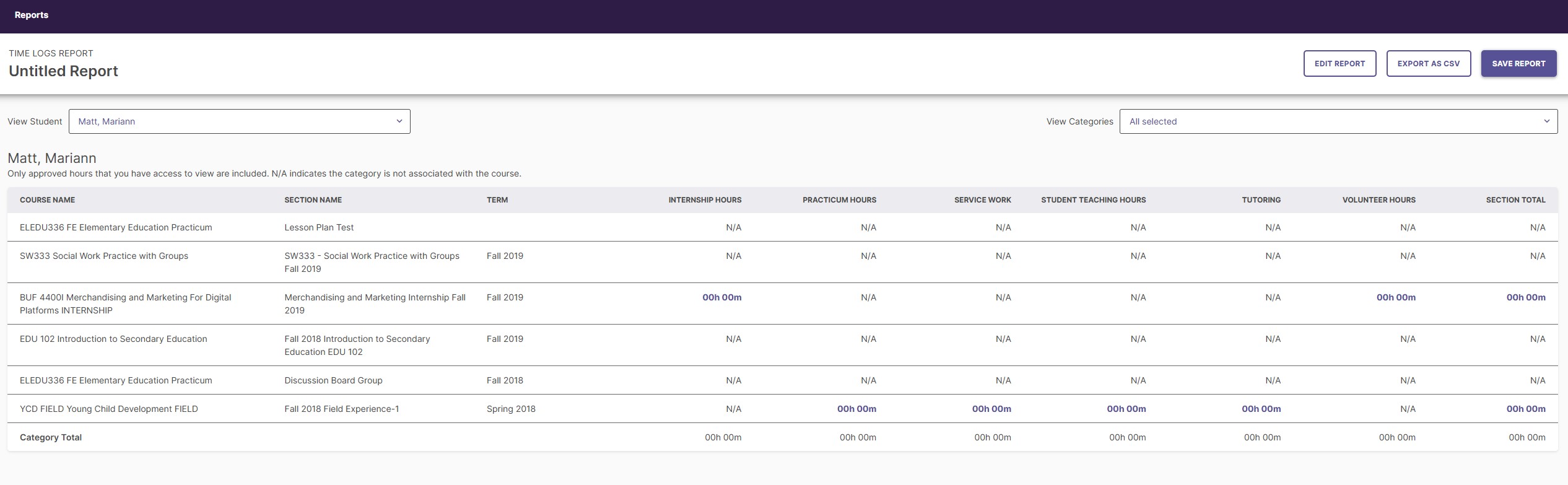This screenshot has height=485, width=1568.
Task: Click the Course Name column header
Action: coord(47,200)
